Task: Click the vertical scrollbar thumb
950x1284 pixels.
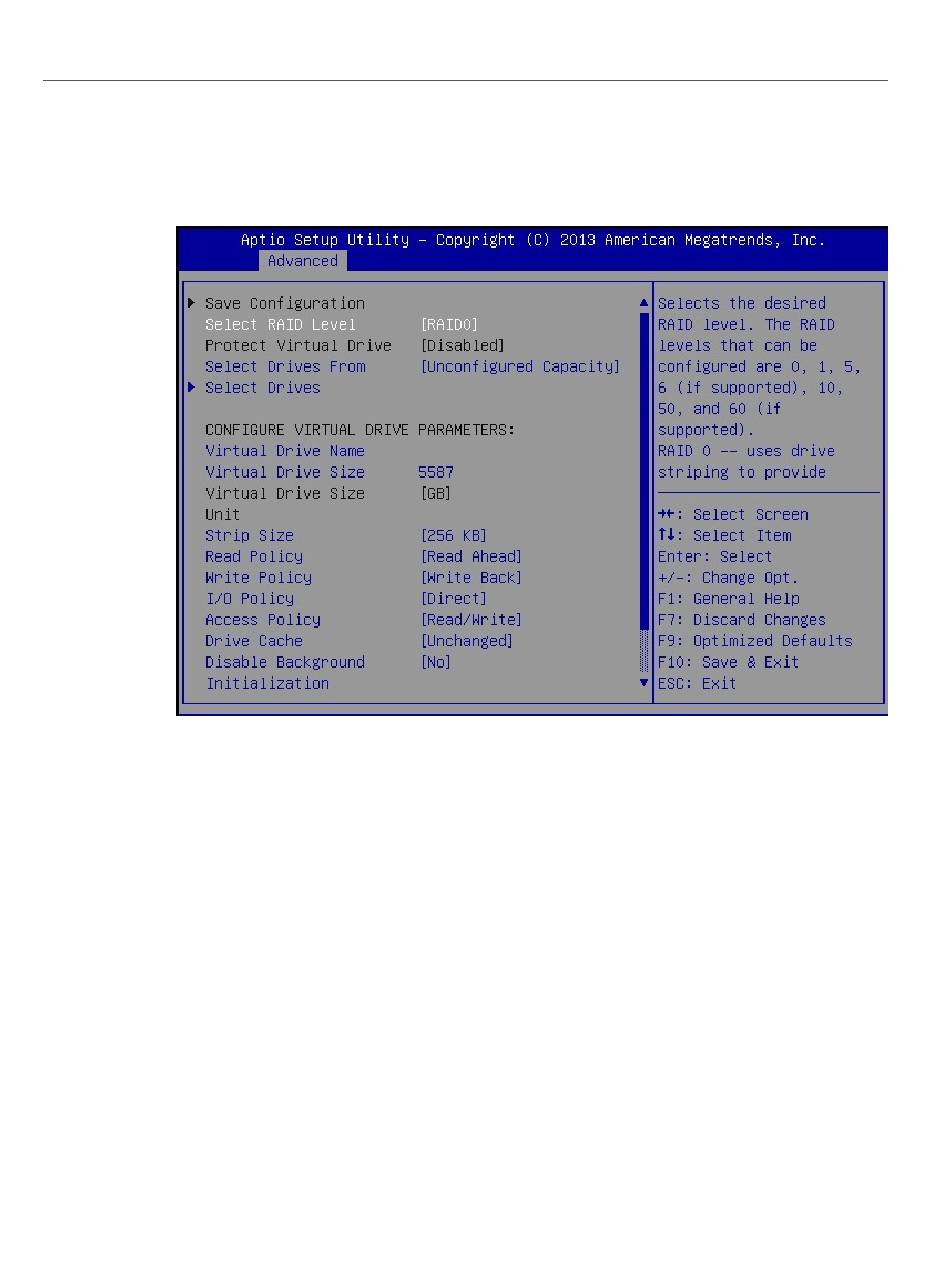Action: (644, 471)
